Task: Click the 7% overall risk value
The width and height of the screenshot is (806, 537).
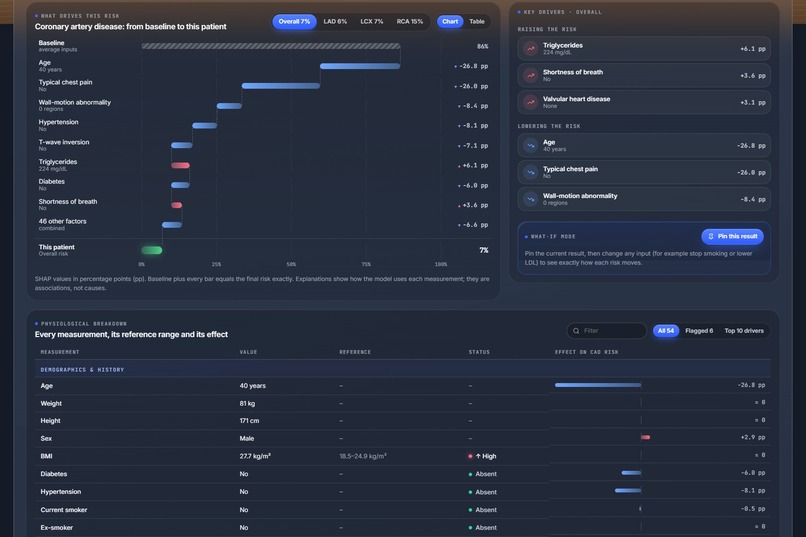Action: (x=484, y=250)
